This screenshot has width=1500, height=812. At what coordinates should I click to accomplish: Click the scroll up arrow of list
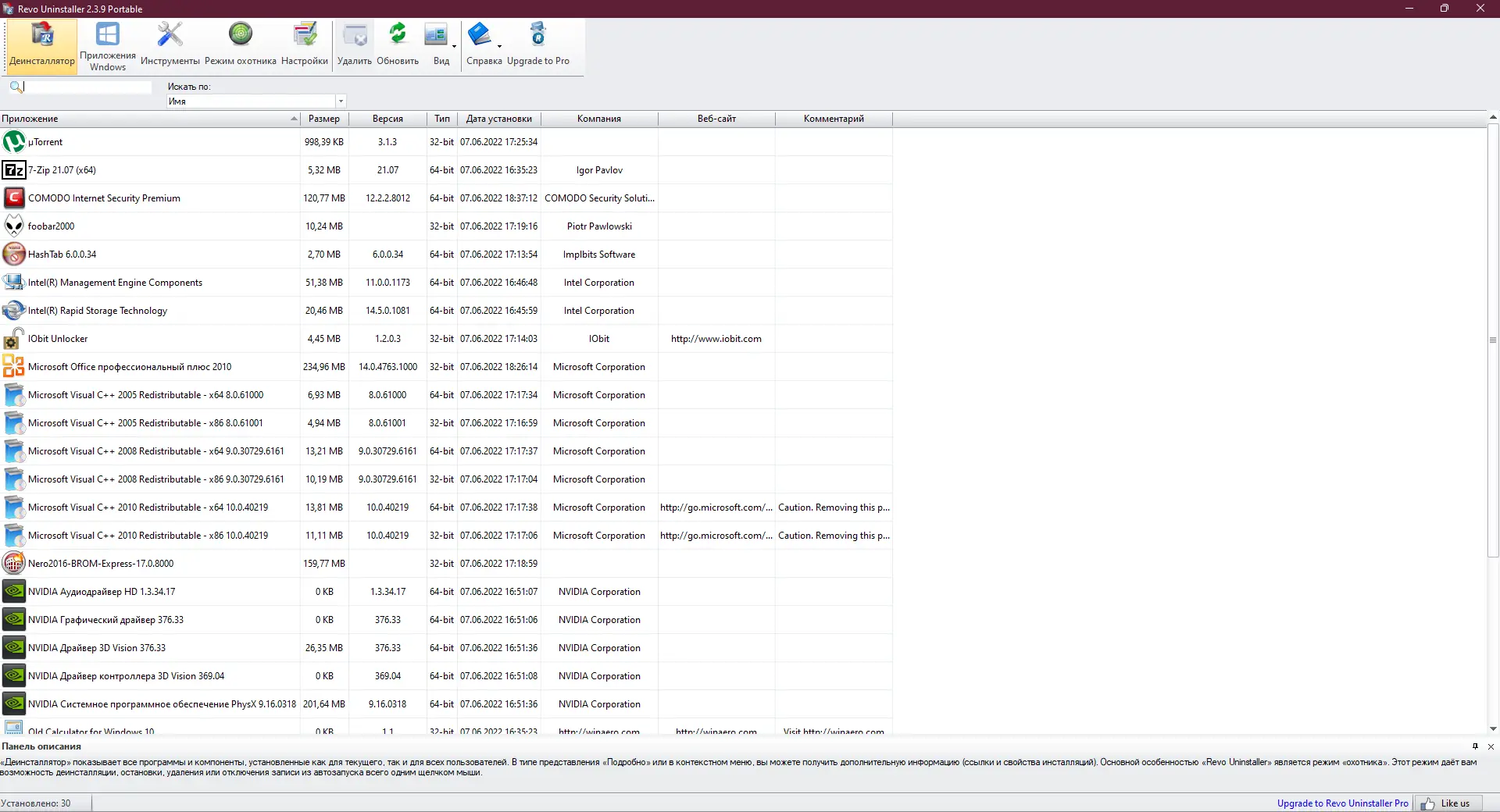point(1493,117)
